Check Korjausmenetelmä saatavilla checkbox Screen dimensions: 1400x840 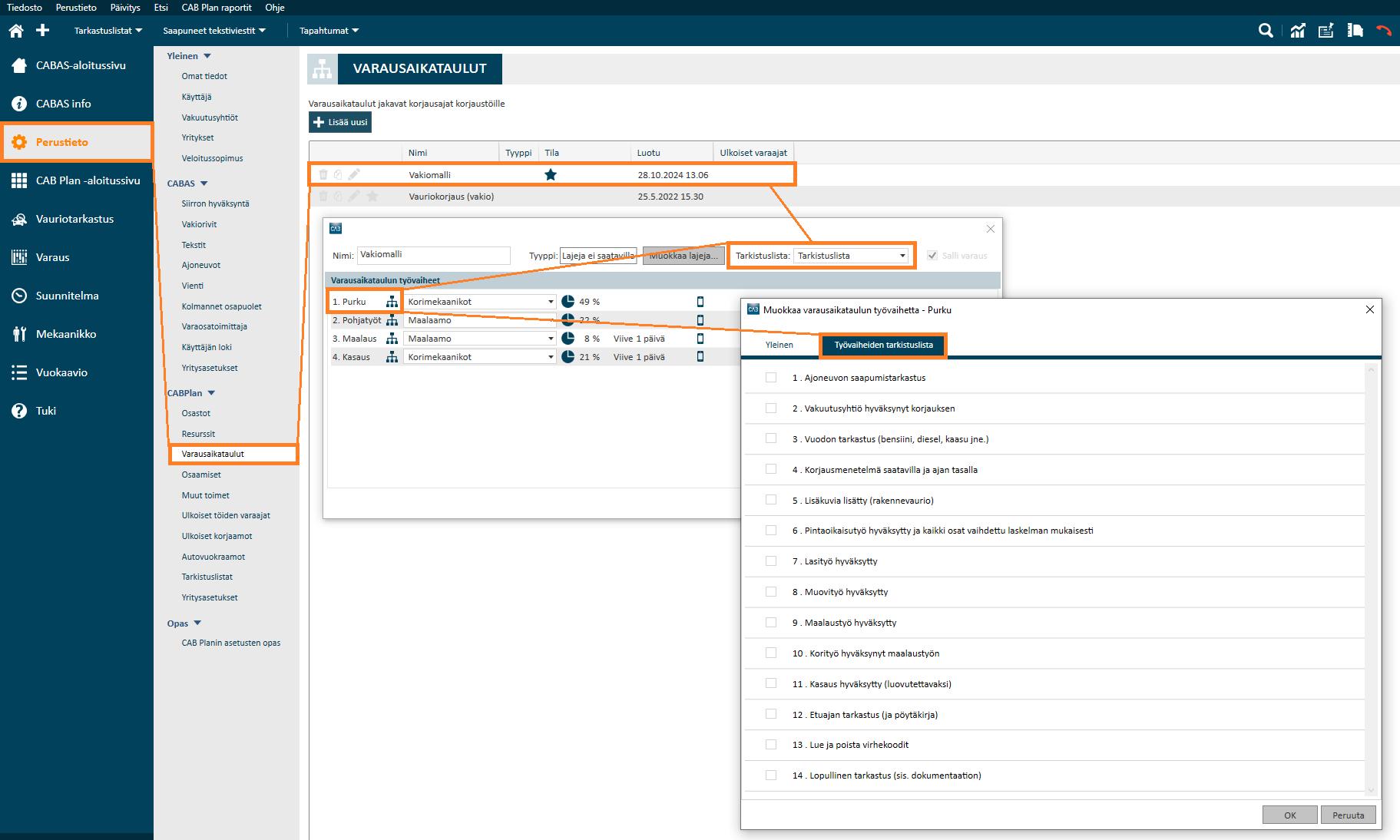coord(771,469)
